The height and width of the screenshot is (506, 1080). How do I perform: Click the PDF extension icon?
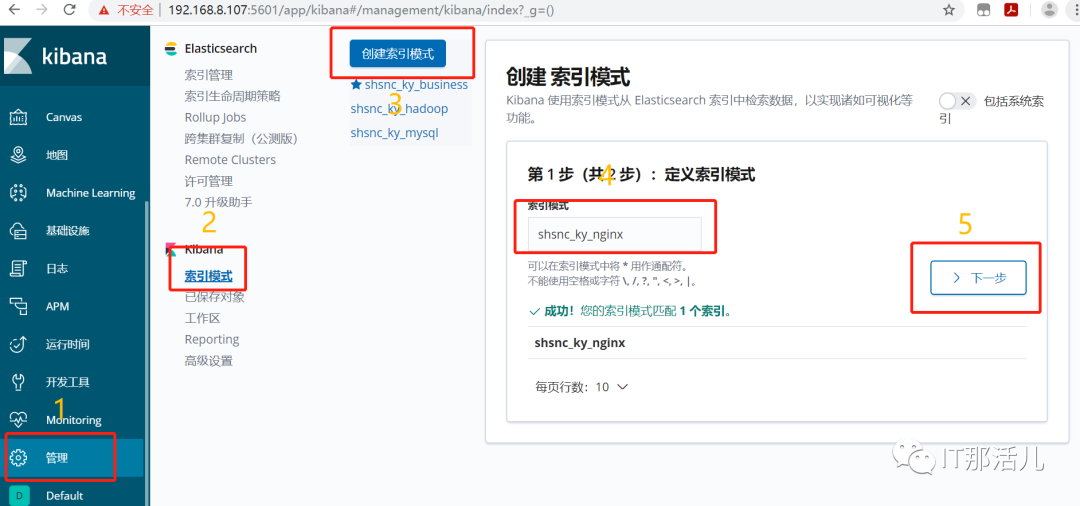(x=1011, y=10)
